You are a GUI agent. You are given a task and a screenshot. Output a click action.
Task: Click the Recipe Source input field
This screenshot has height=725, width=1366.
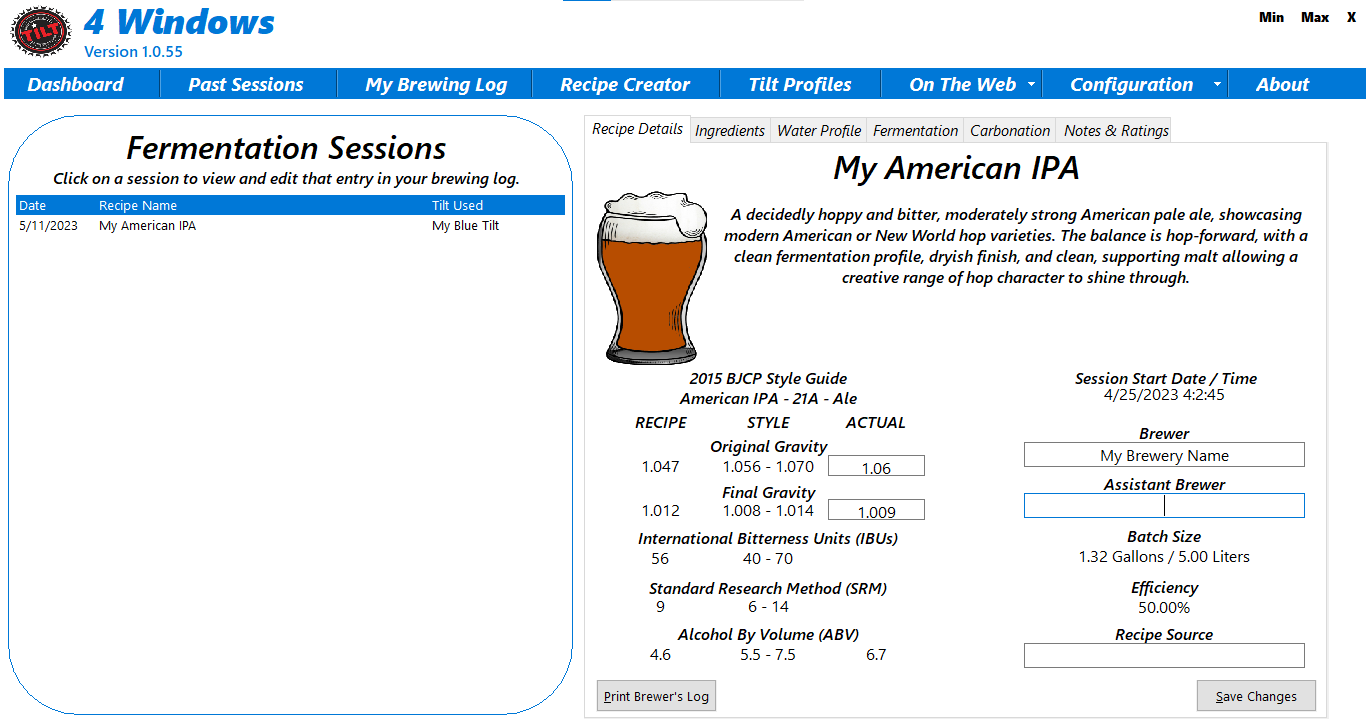tap(1164, 655)
